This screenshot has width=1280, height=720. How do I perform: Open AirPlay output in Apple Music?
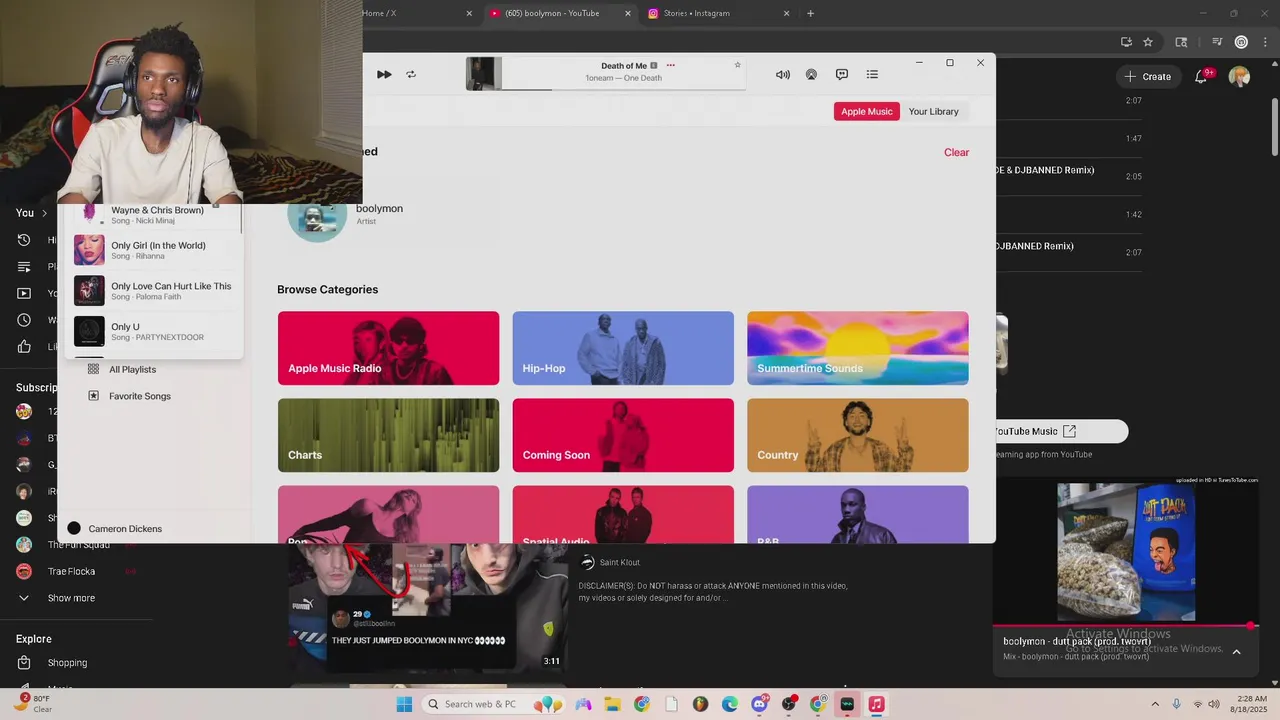coord(811,74)
